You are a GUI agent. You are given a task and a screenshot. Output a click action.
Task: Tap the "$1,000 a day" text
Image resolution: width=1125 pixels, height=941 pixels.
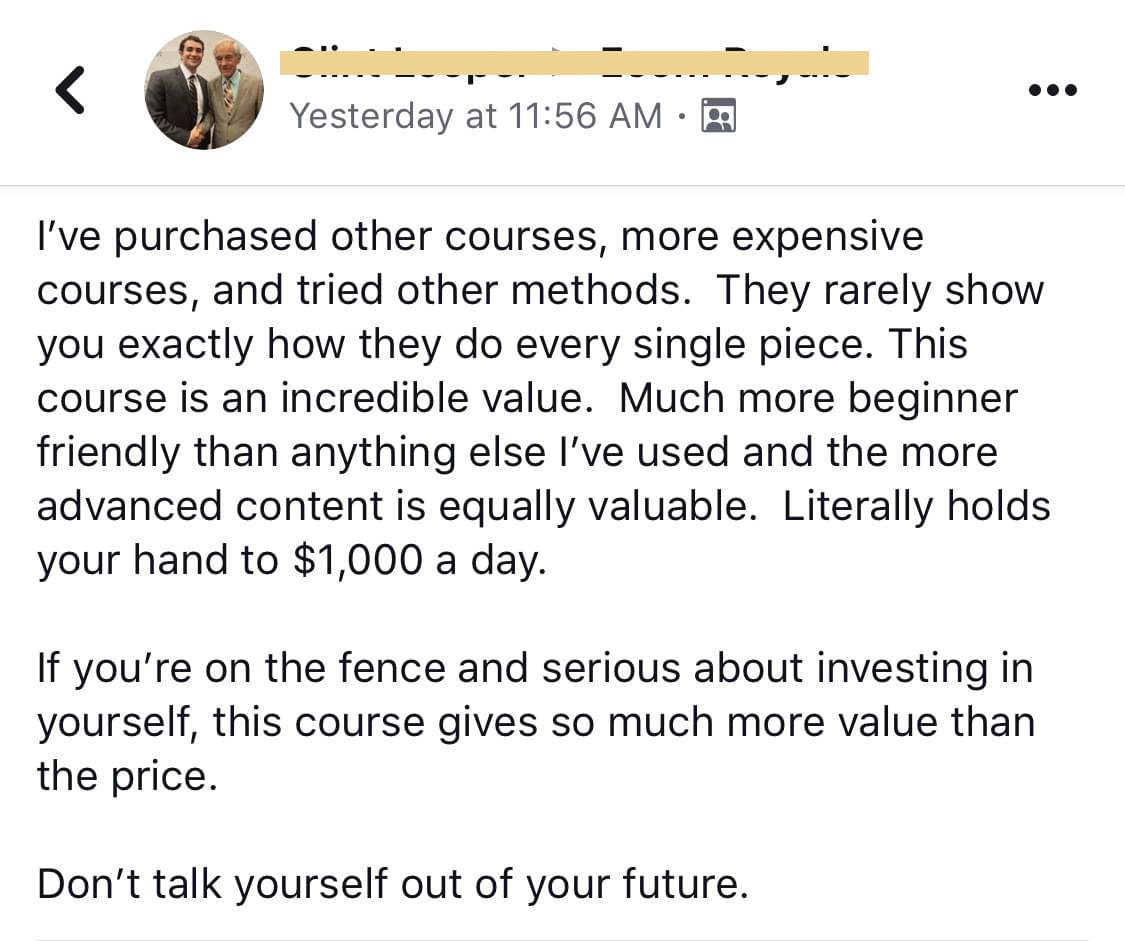click(x=420, y=560)
